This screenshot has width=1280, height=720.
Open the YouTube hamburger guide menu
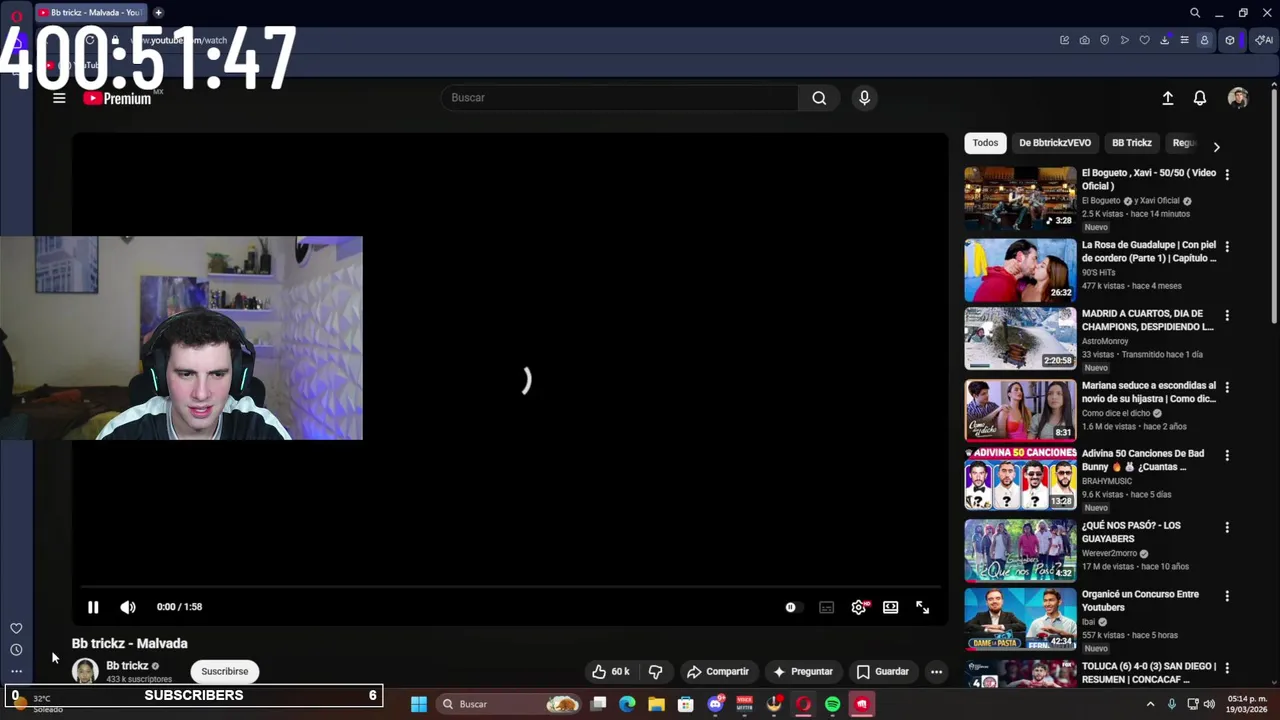[59, 98]
